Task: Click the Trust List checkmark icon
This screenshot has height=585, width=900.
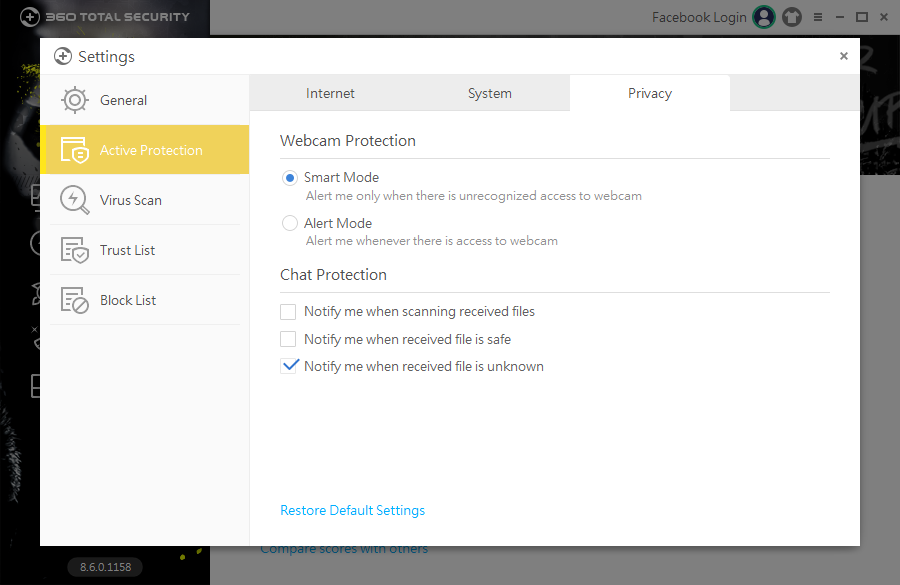Action: pos(75,250)
